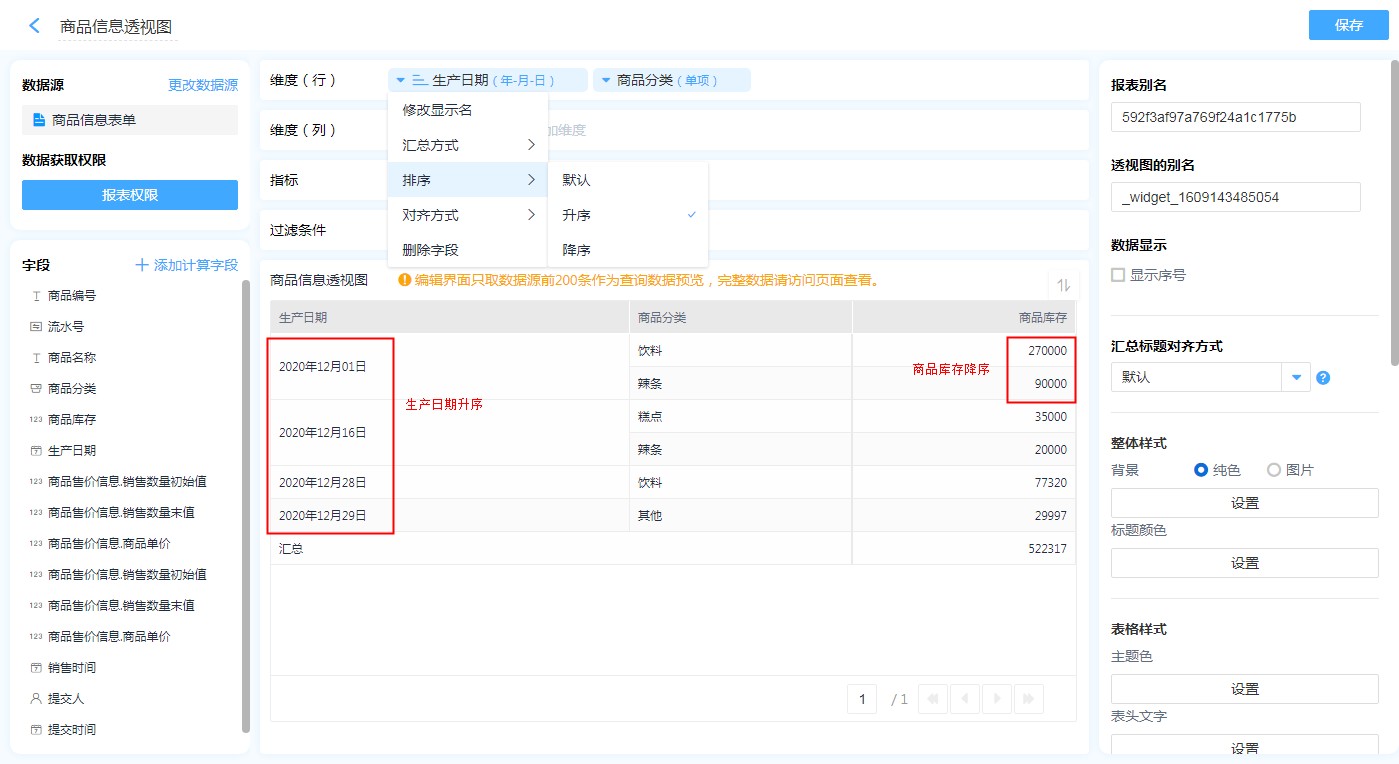Screen dimensions: 1399x764
Task: Expand the 汇总方式 submenu
Action: (x=467, y=145)
